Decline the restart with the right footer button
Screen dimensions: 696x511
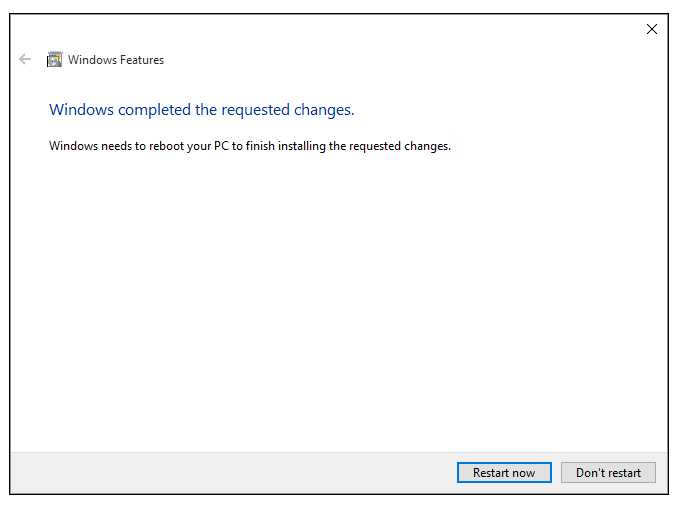[x=608, y=472]
